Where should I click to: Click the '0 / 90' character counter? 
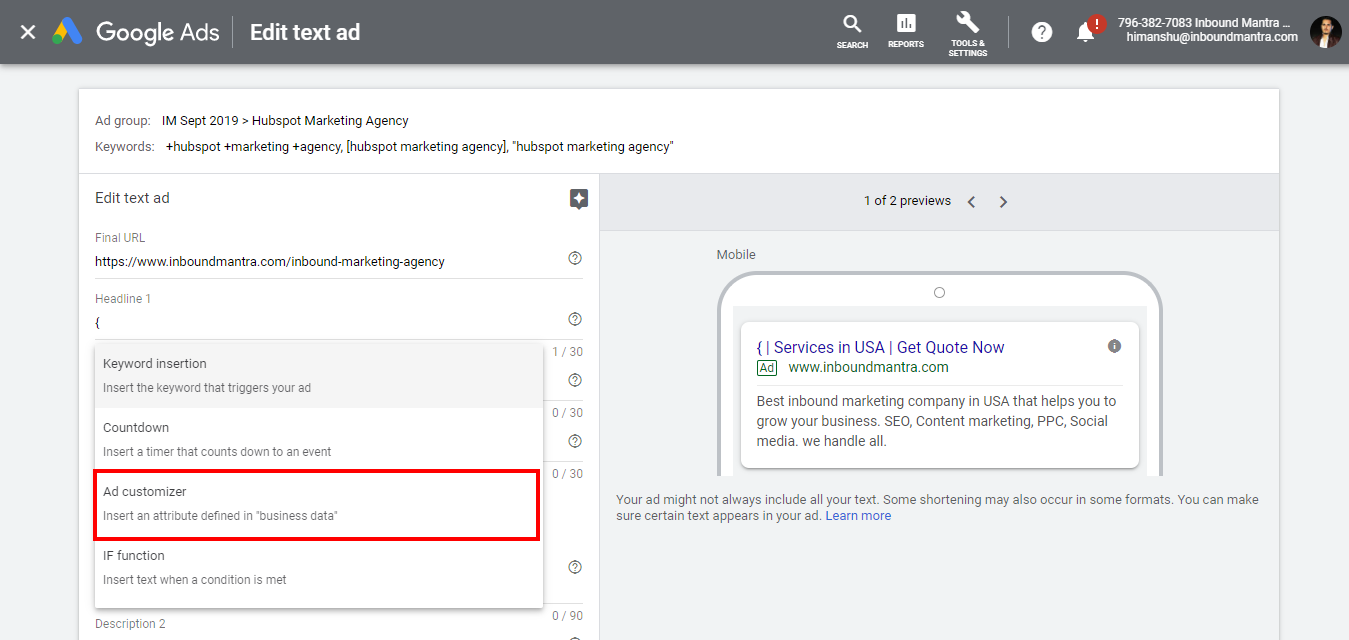(568, 615)
